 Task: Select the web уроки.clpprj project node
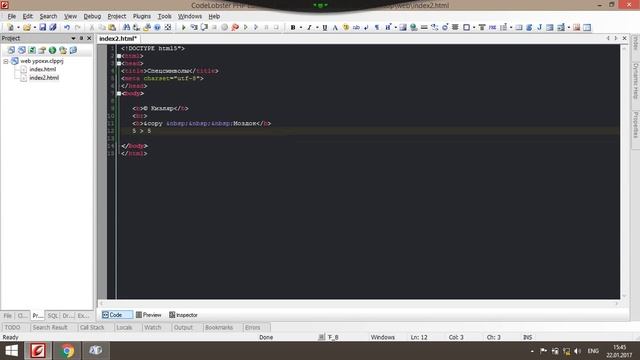42,61
